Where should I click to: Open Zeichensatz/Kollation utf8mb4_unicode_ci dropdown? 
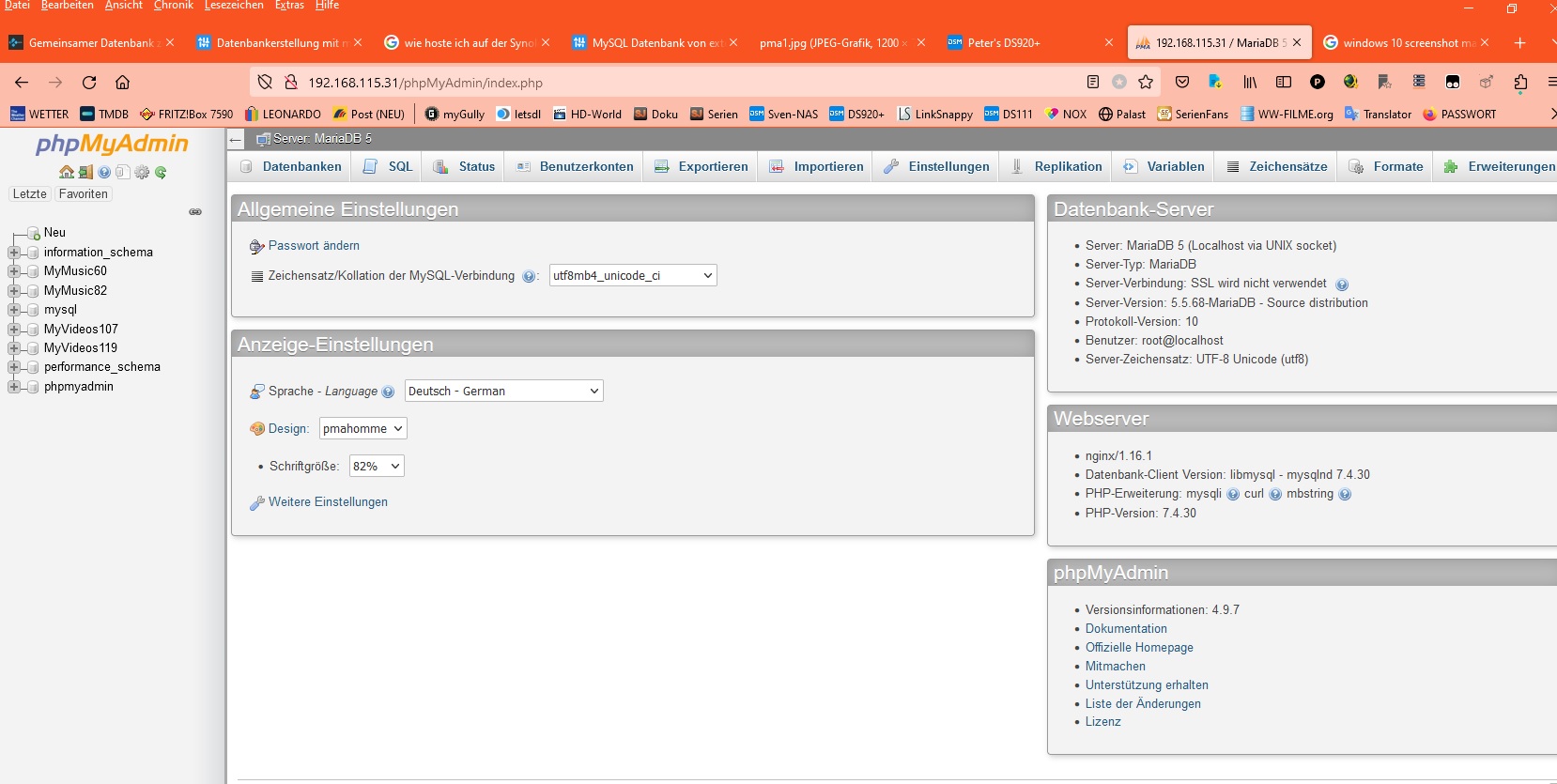pos(633,275)
